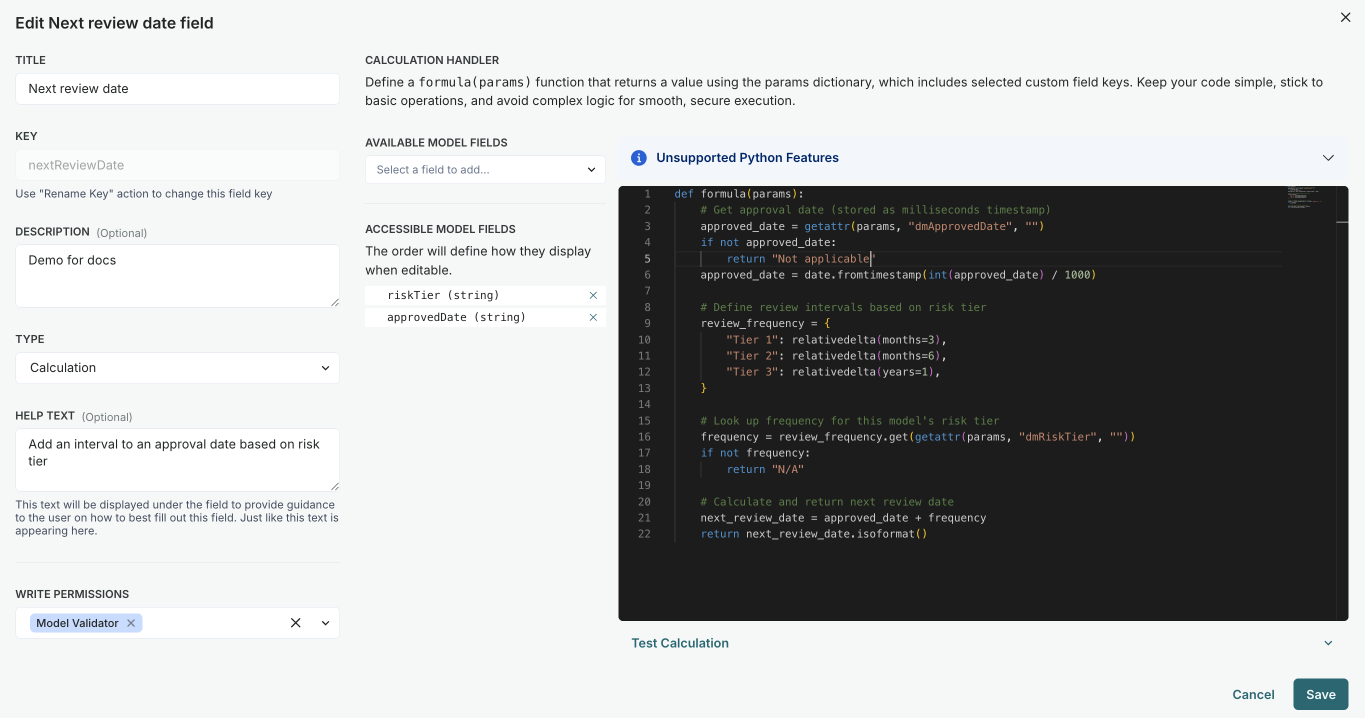
Task: Open the Type dropdown showing Calculation
Action: click(176, 368)
